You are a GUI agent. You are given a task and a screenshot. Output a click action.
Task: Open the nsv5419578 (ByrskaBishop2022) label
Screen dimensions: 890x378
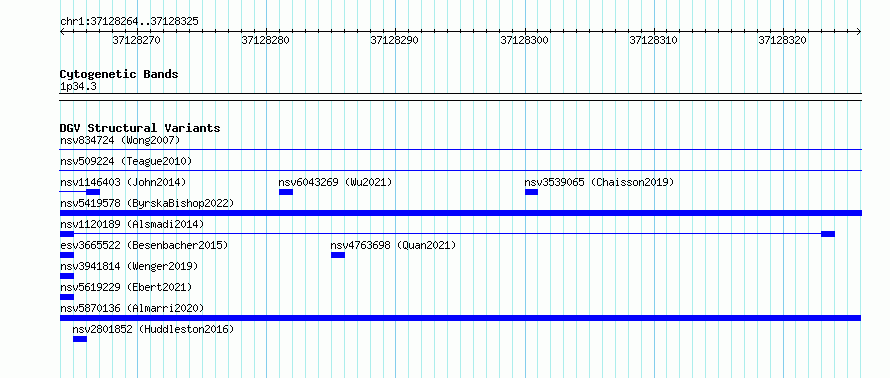click(x=147, y=203)
